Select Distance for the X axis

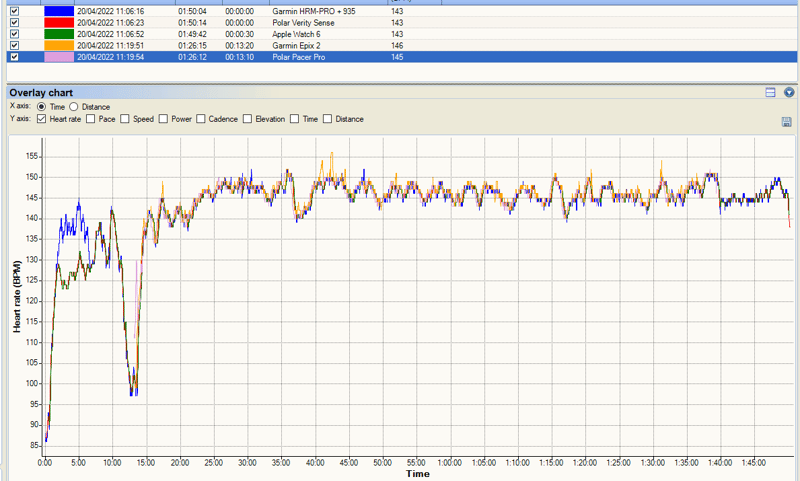coord(73,107)
